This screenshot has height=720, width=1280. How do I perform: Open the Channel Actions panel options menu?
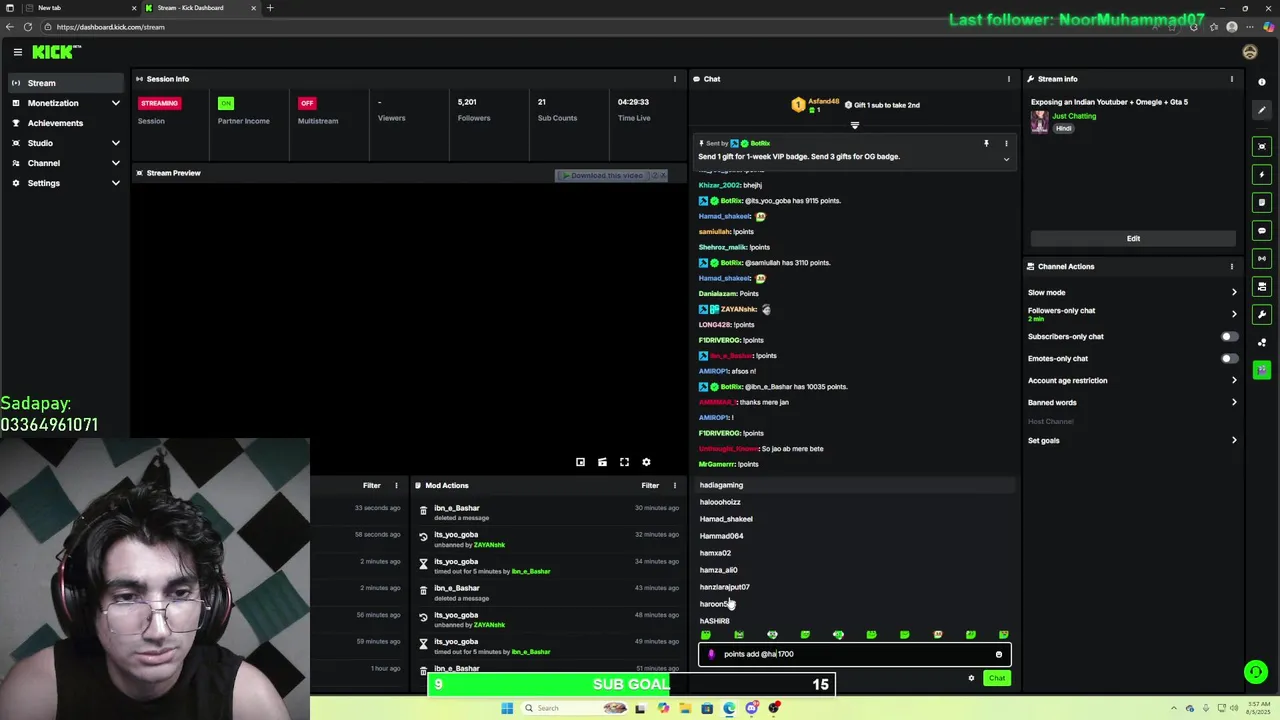click(1232, 266)
